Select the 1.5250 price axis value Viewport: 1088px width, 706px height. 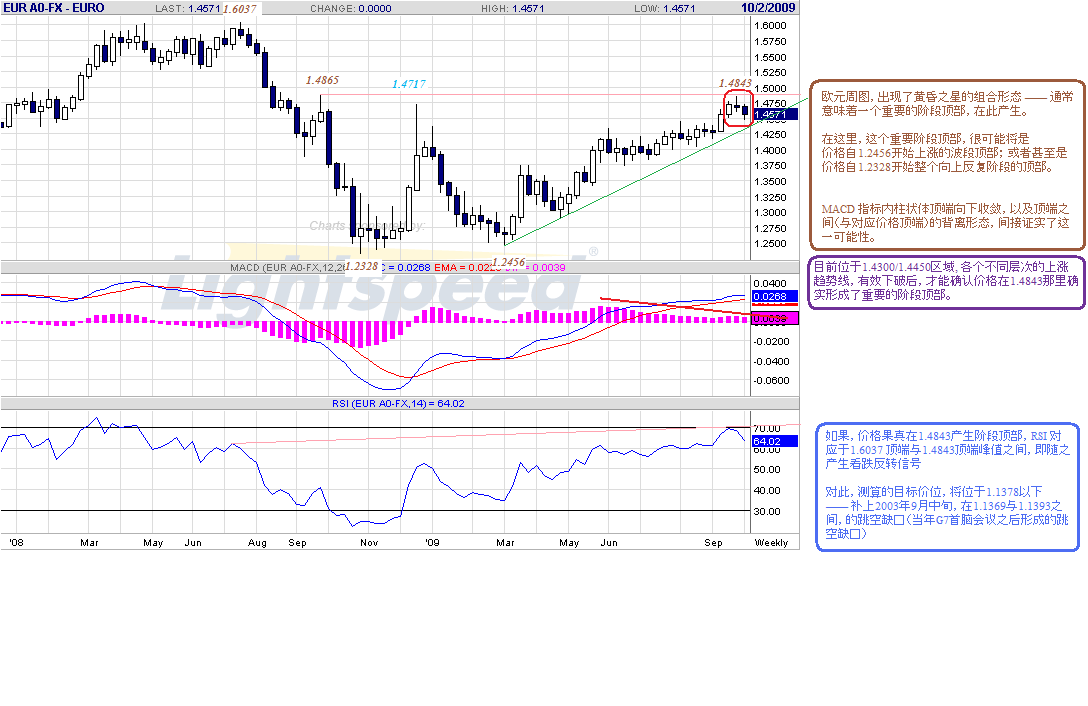[x=770, y=73]
